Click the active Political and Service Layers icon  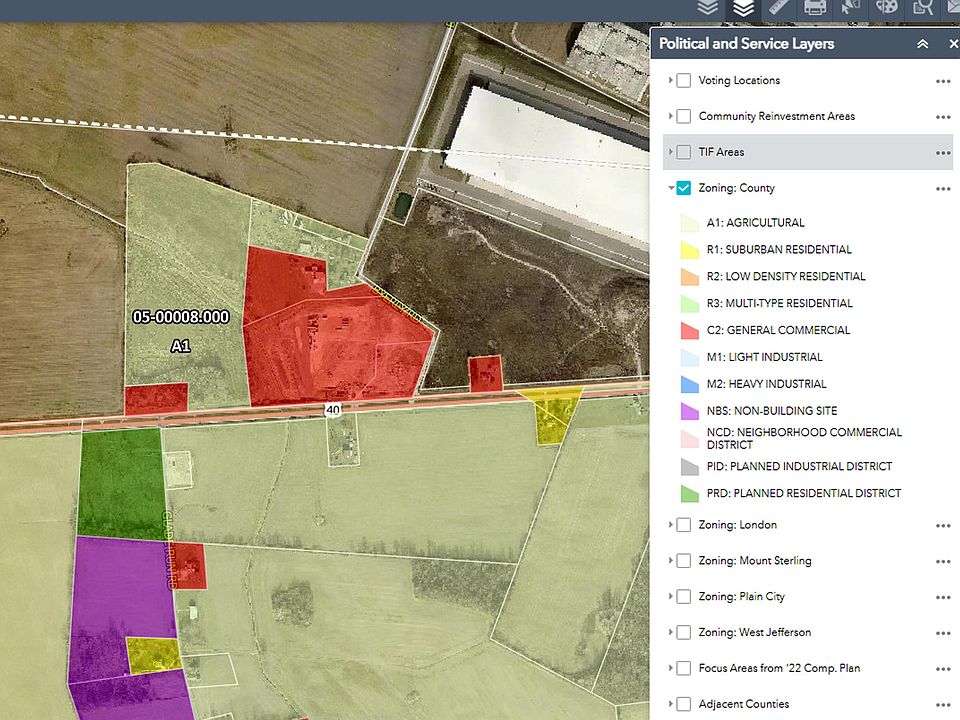[743, 8]
